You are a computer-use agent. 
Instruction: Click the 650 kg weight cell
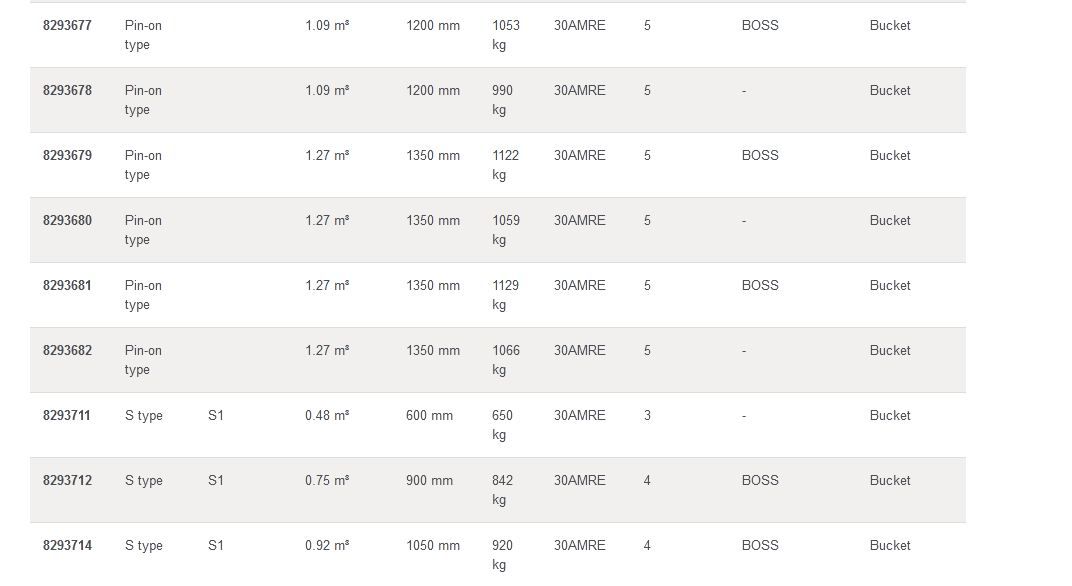click(502, 425)
